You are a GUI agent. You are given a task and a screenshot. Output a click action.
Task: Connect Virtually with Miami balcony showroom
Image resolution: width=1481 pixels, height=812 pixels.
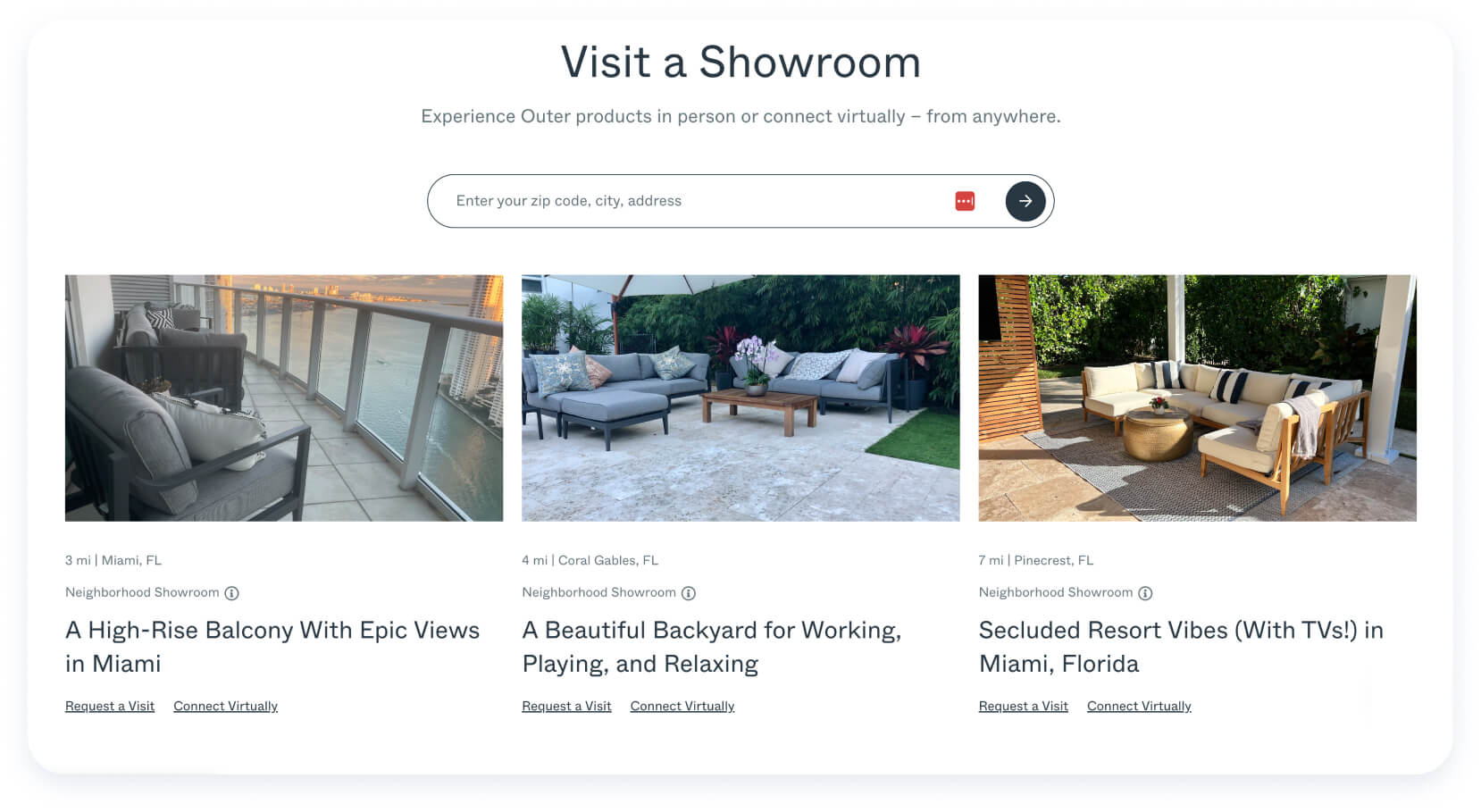(x=225, y=706)
